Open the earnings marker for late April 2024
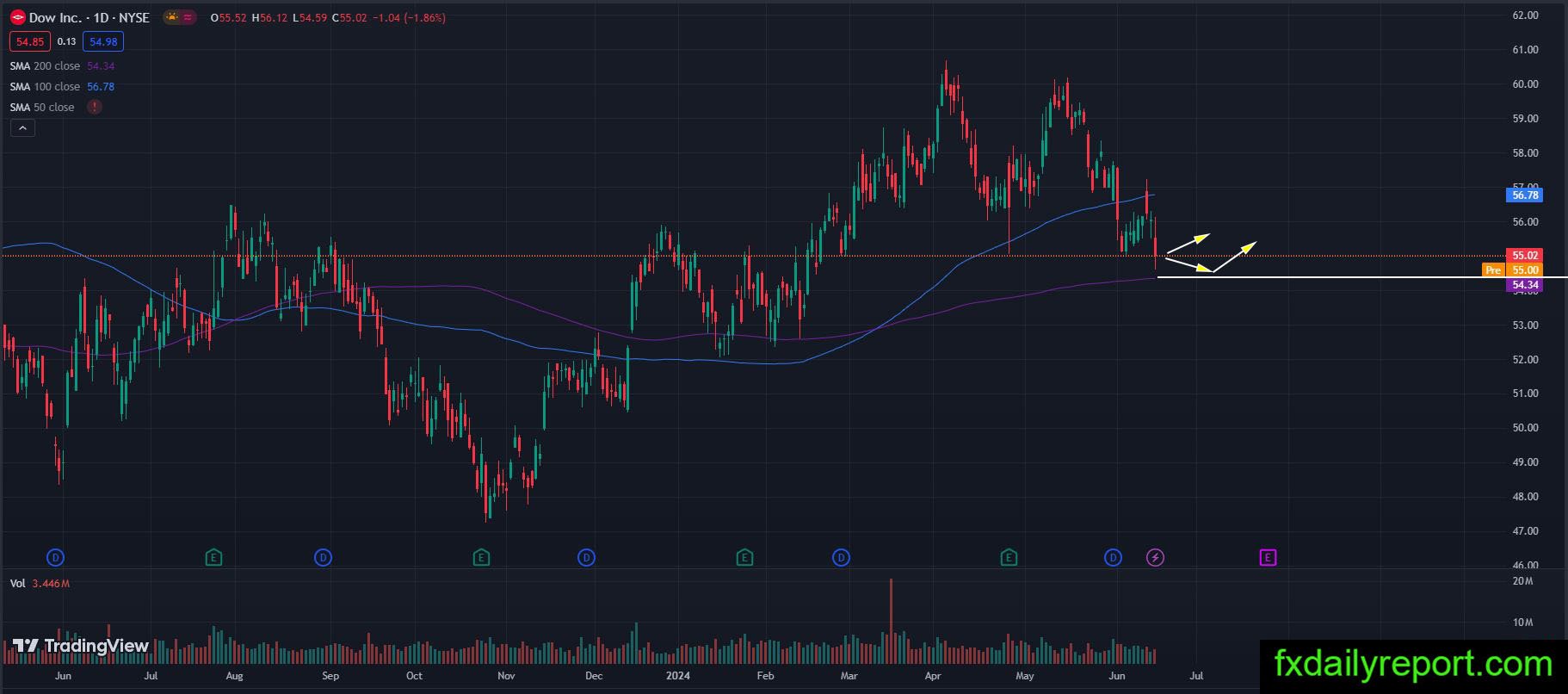Image resolution: width=1568 pixels, height=694 pixels. point(1009,558)
